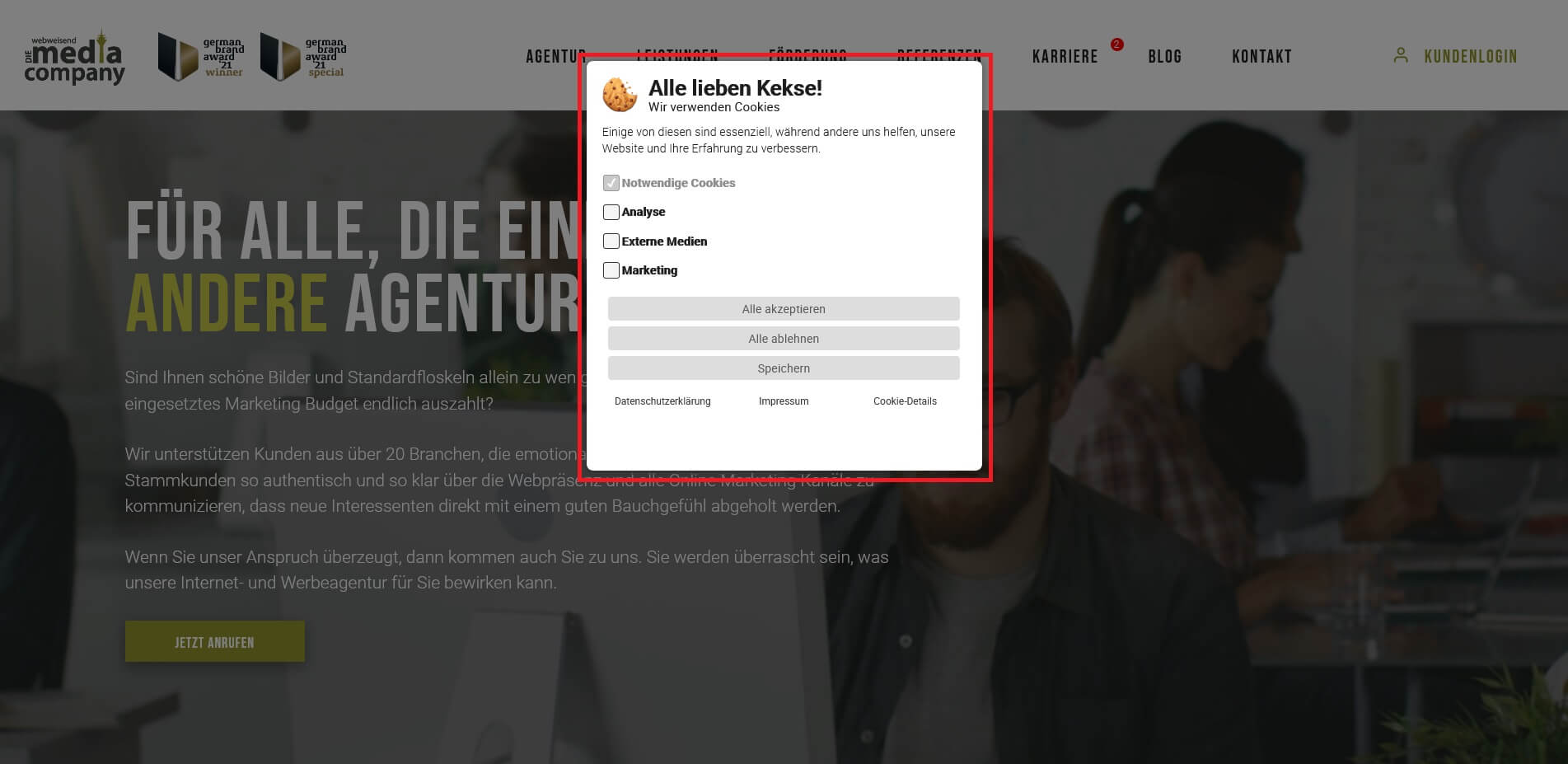
Task: Click the cookie icon in the dialog
Action: [620, 95]
